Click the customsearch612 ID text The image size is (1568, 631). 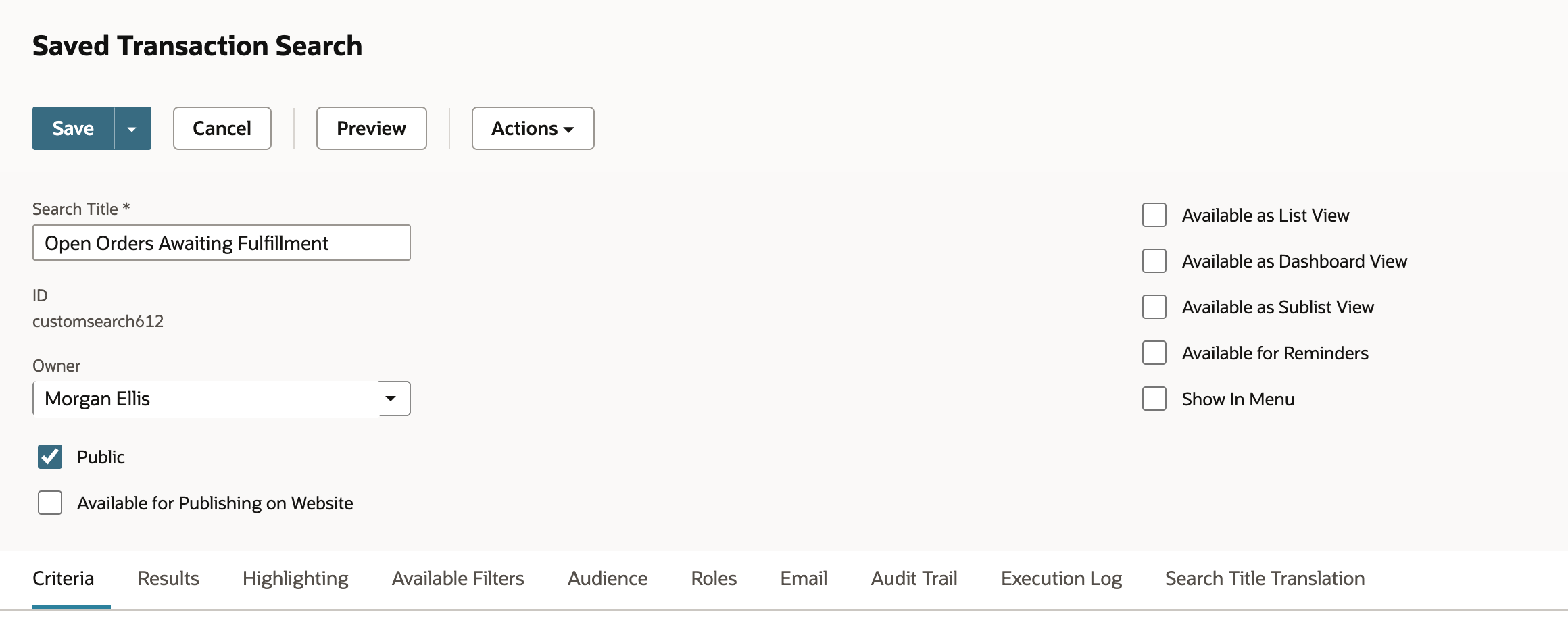(x=98, y=321)
